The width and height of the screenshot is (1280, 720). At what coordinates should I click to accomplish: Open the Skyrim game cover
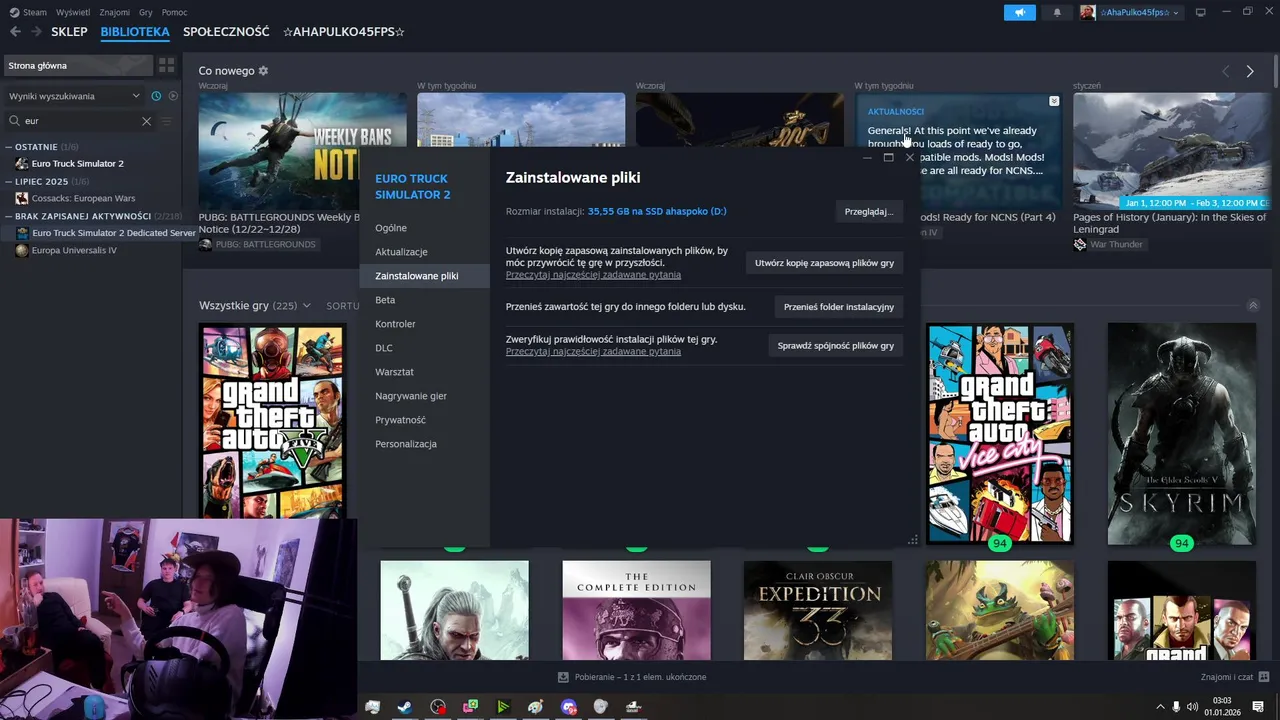coord(1182,434)
